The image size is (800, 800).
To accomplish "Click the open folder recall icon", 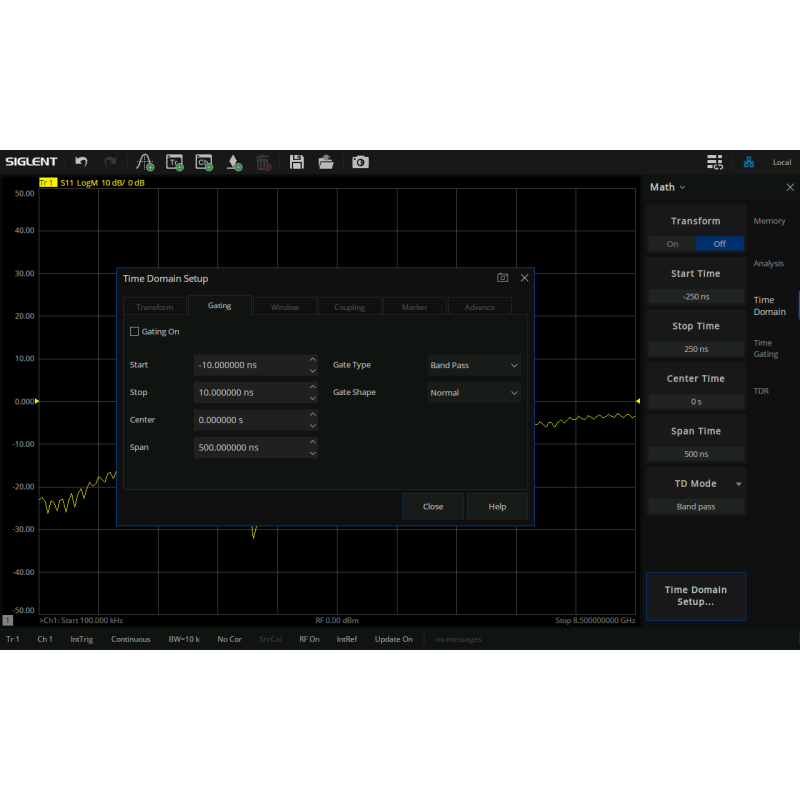I will coord(326,162).
